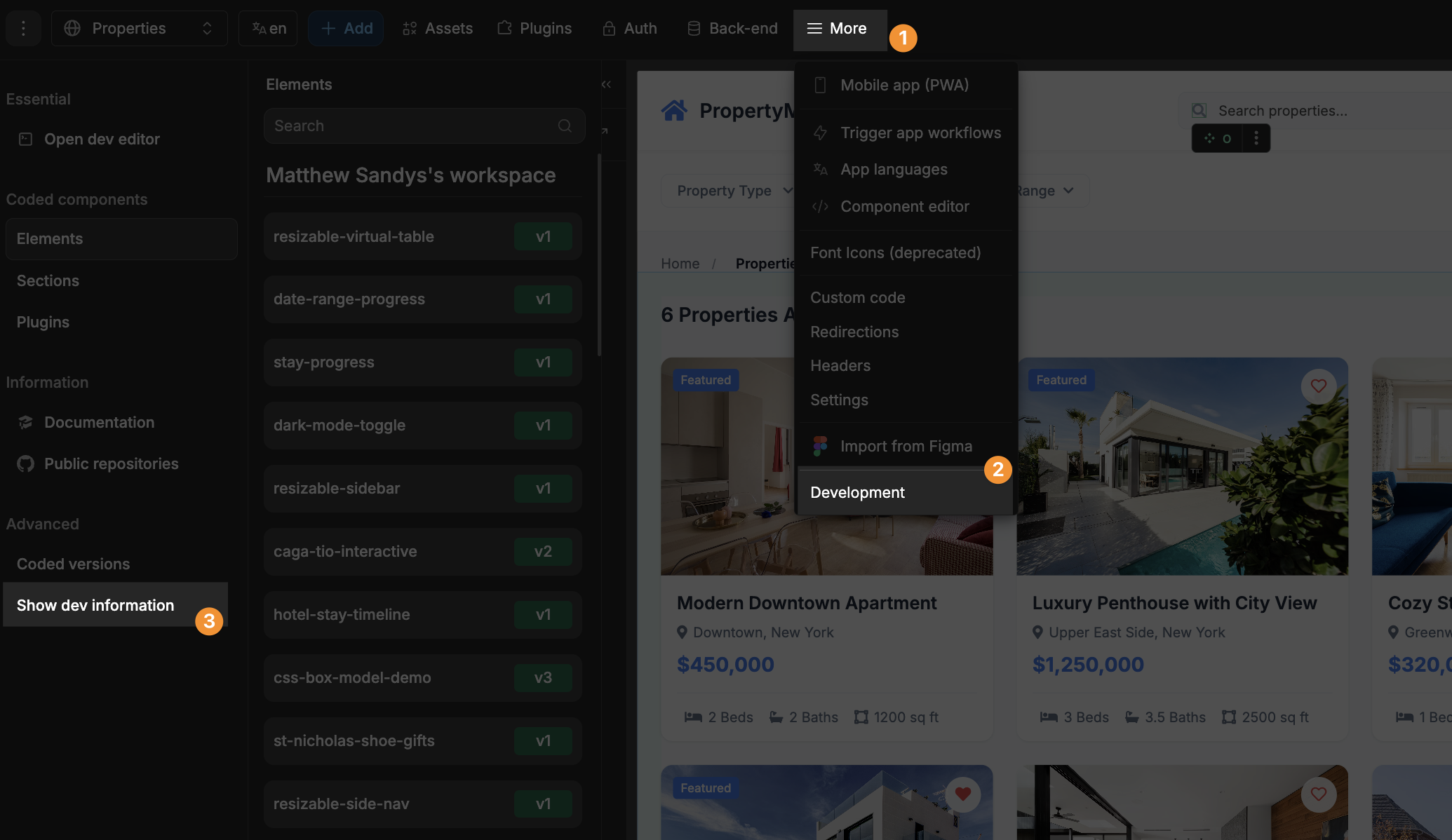Select Development in the More menu
This screenshot has width=1452, height=840.
[x=857, y=492]
